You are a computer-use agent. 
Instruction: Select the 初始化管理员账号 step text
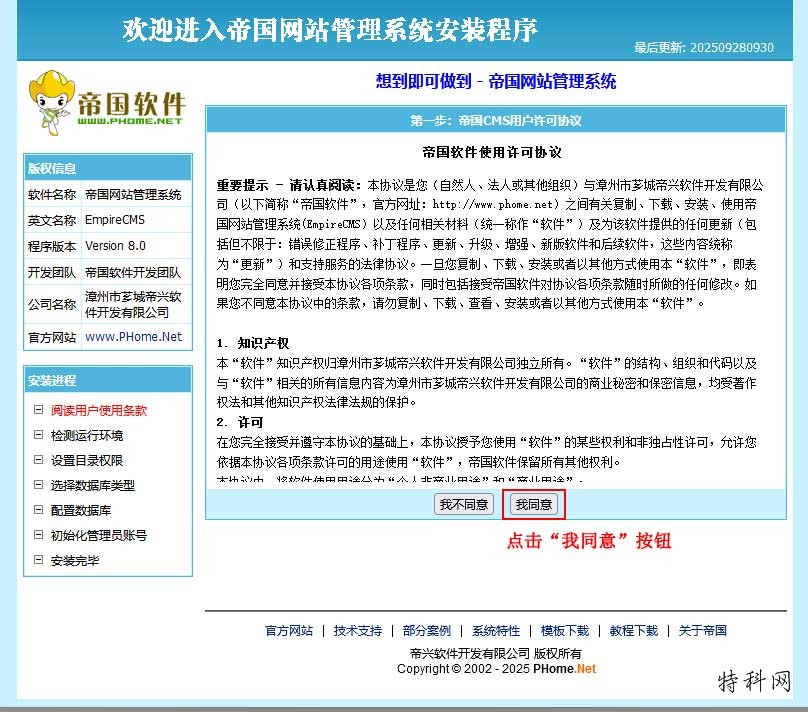(99, 536)
